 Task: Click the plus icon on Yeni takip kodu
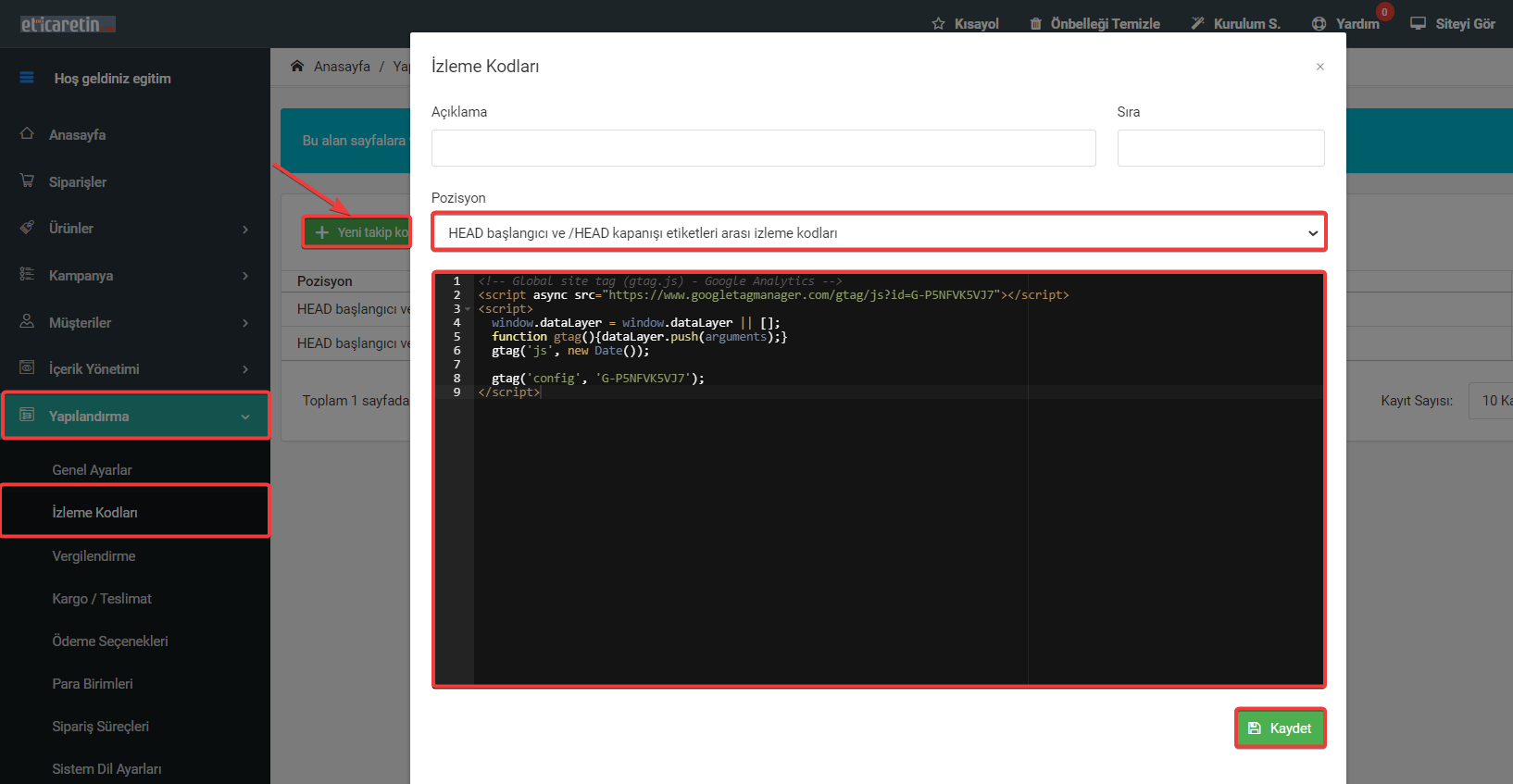tap(322, 232)
